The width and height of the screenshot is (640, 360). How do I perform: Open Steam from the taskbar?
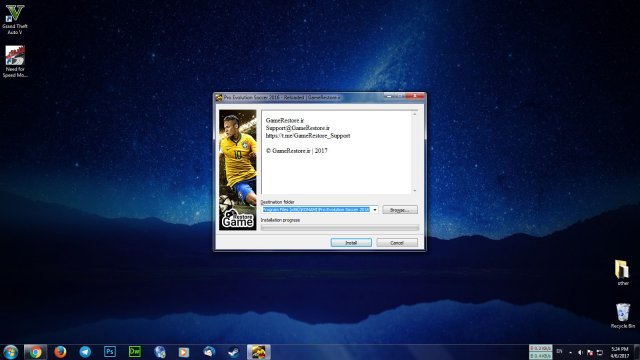coord(233,352)
